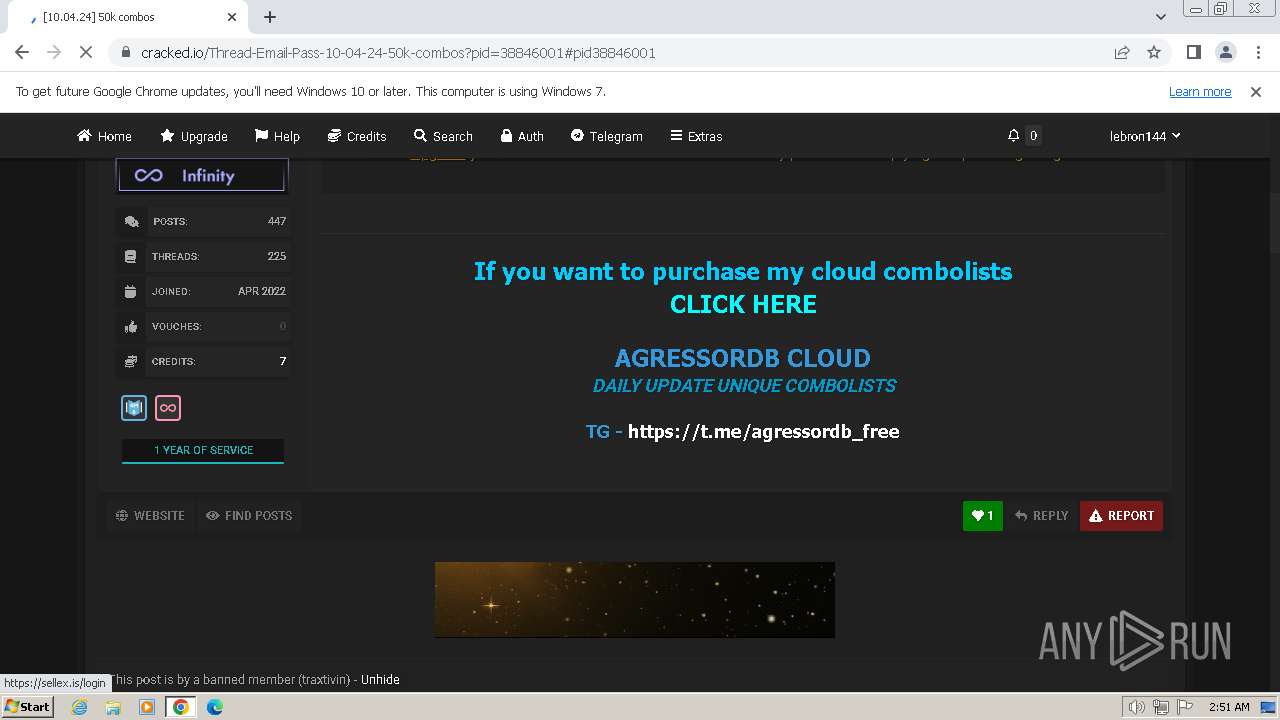
Task: Bookmark this tab with the star icon
Action: click(1154, 52)
